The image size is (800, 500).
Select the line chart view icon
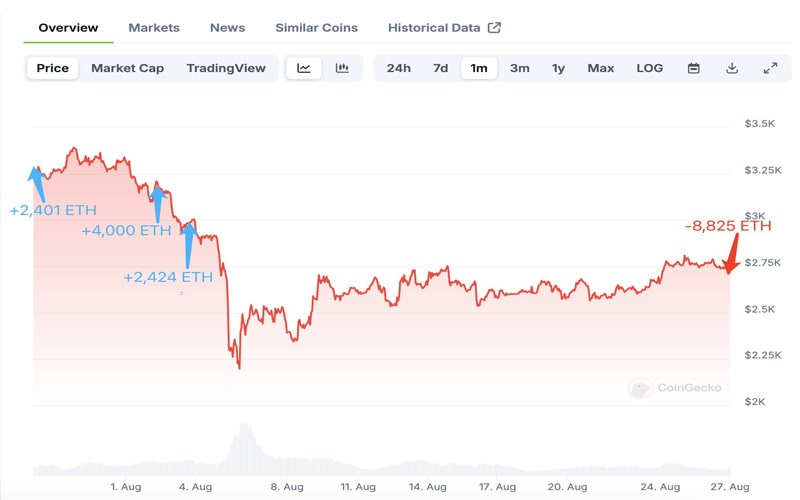coord(304,68)
